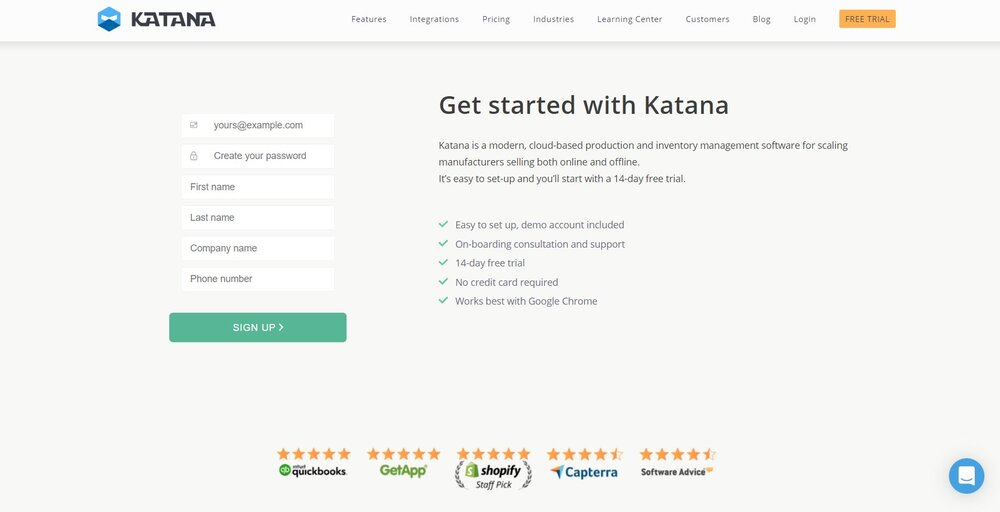
Task: Click the Software Advice rating badge
Action: [x=677, y=463]
